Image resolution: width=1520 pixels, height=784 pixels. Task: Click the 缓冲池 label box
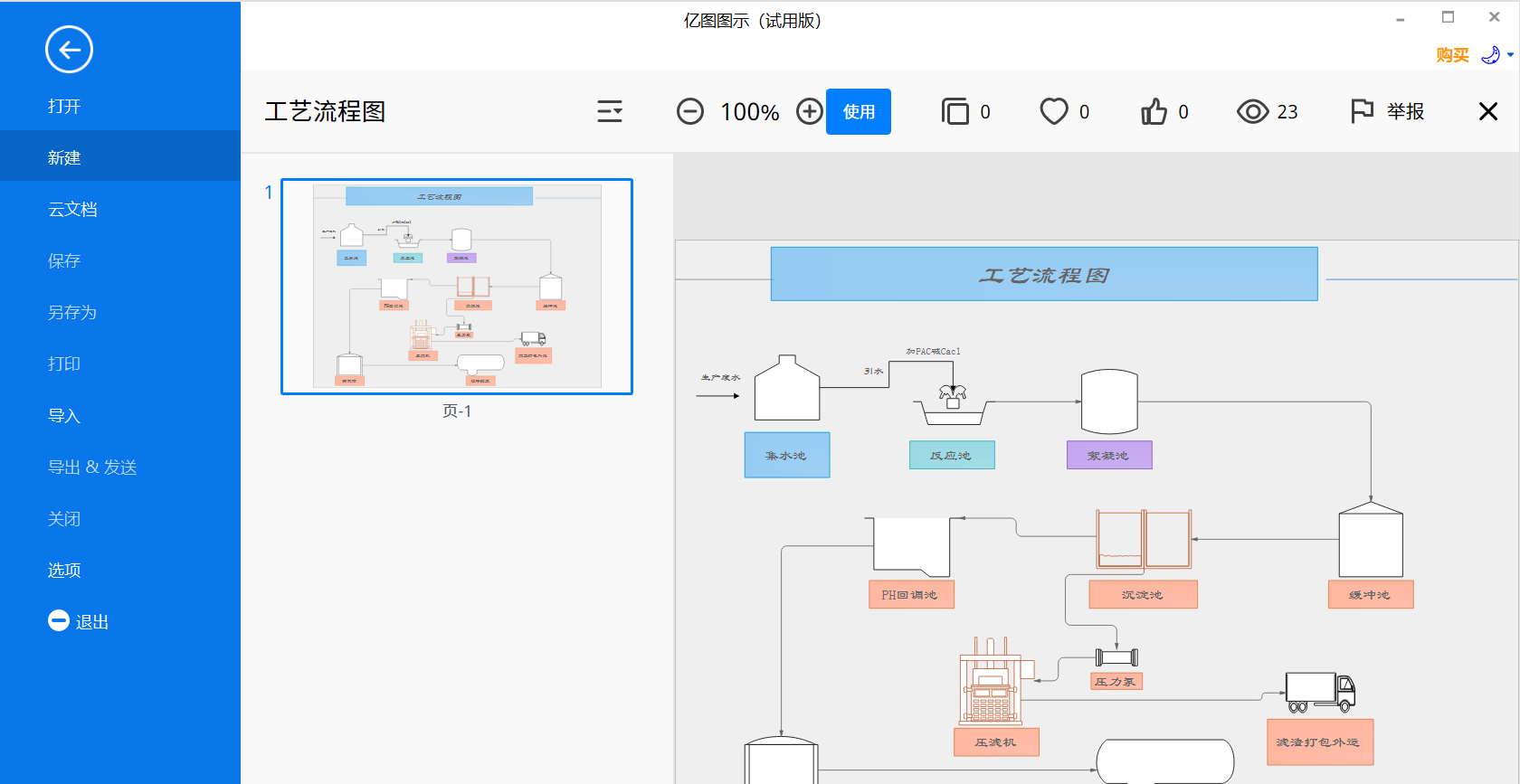[x=1371, y=594]
